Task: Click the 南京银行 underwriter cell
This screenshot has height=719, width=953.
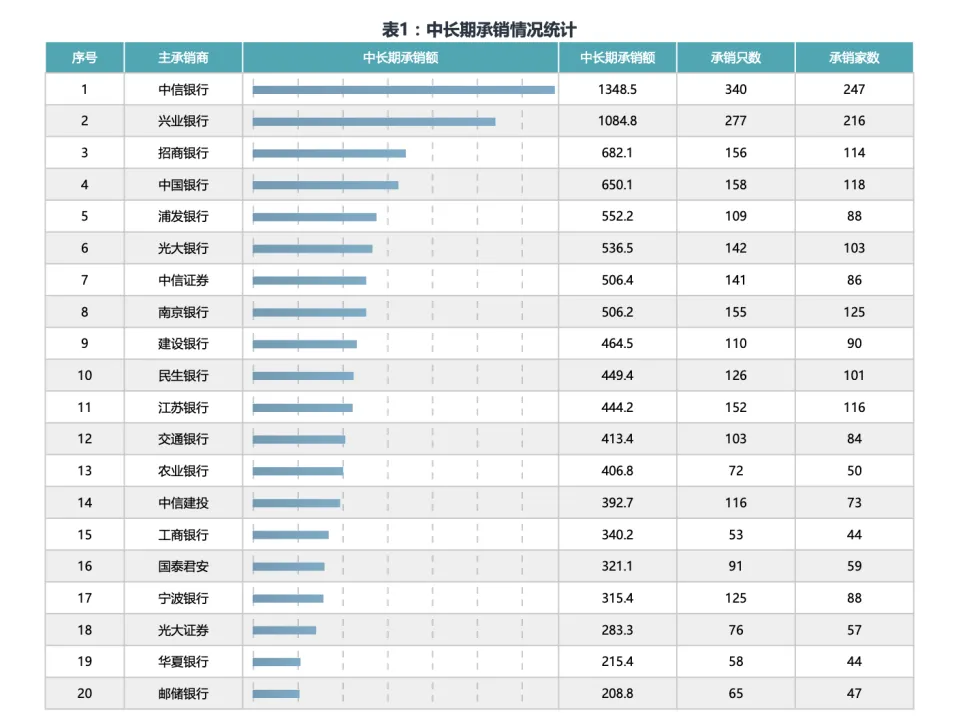Action: click(183, 312)
